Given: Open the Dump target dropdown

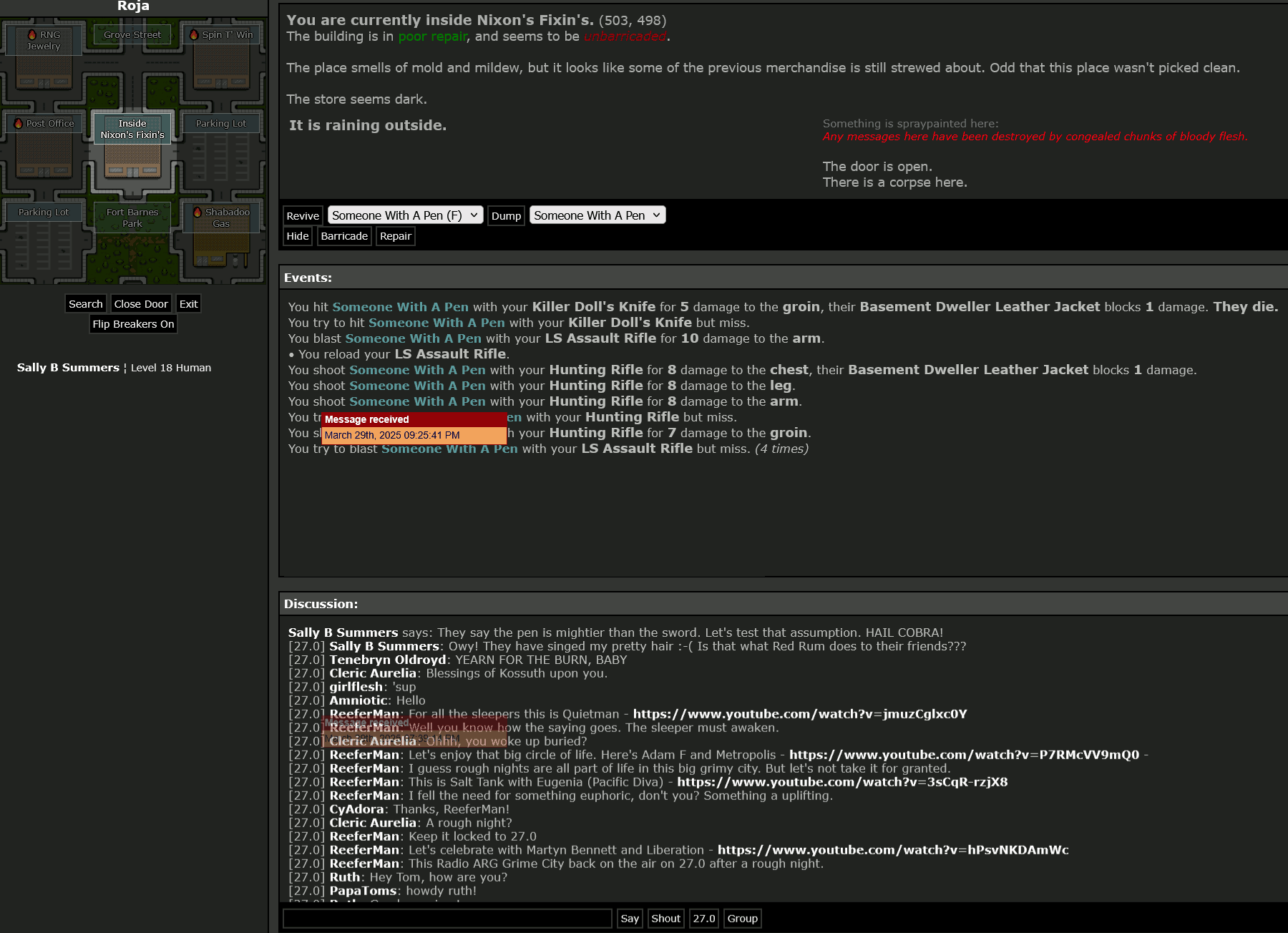Looking at the screenshot, I should [x=597, y=215].
